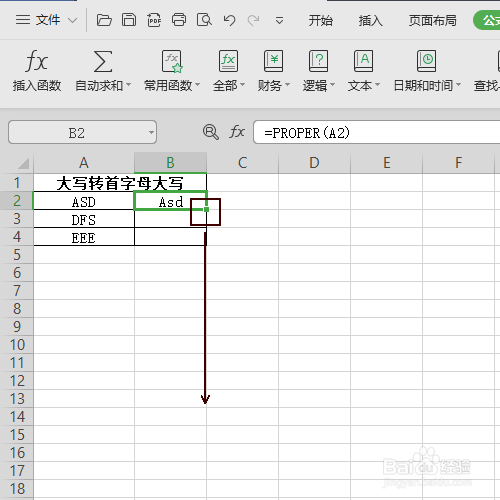Select column C header
The height and width of the screenshot is (500, 500).
242,163
